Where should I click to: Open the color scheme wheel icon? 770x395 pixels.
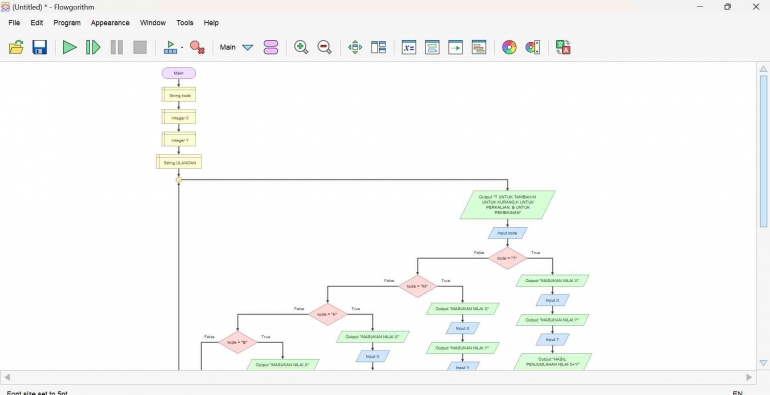[509, 47]
